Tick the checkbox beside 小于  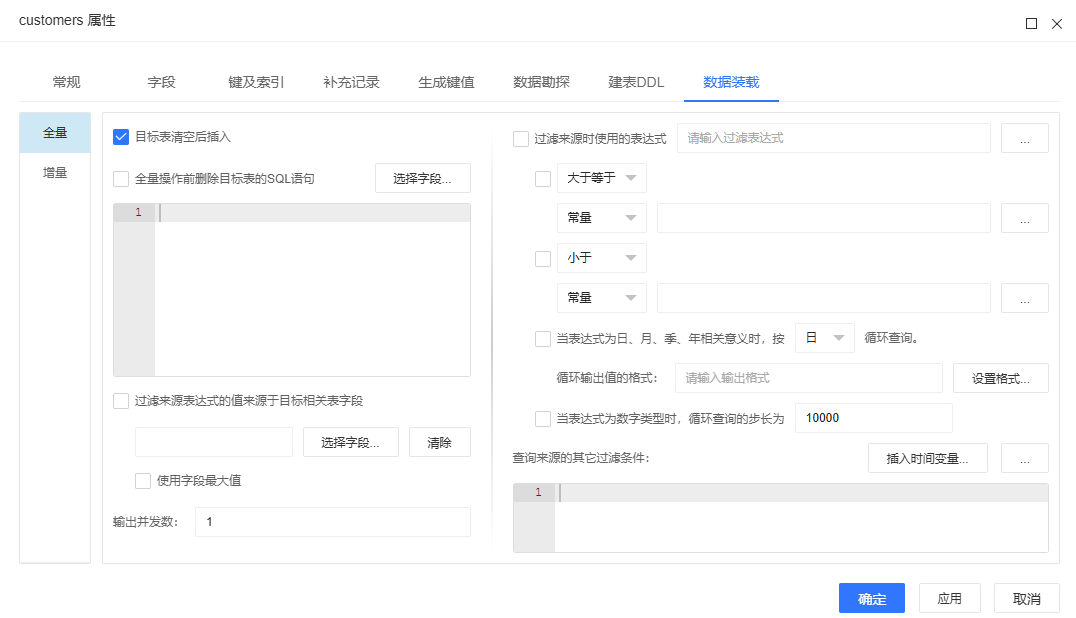click(543, 259)
